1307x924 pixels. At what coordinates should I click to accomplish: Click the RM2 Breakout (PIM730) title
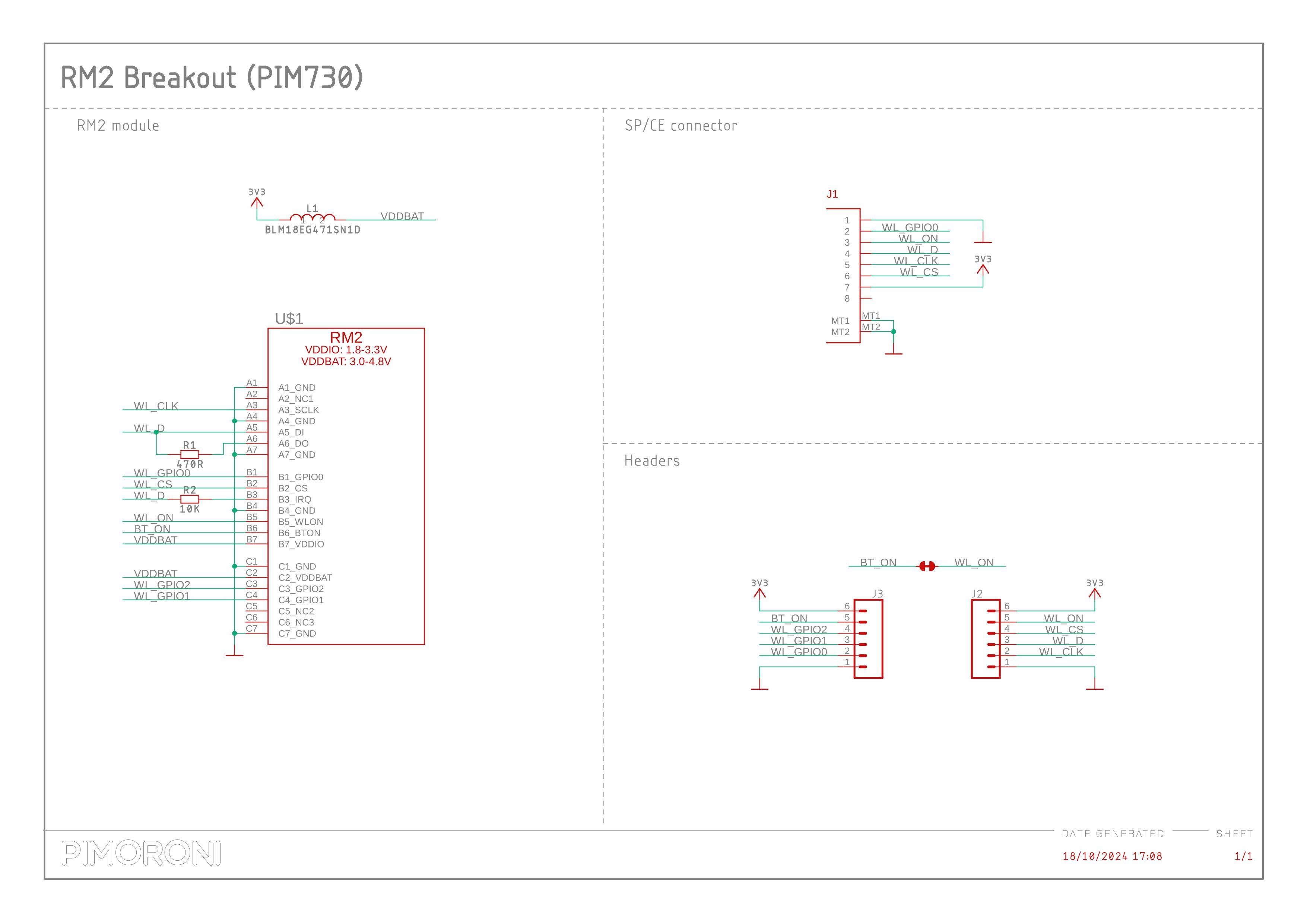pyautogui.click(x=212, y=77)
